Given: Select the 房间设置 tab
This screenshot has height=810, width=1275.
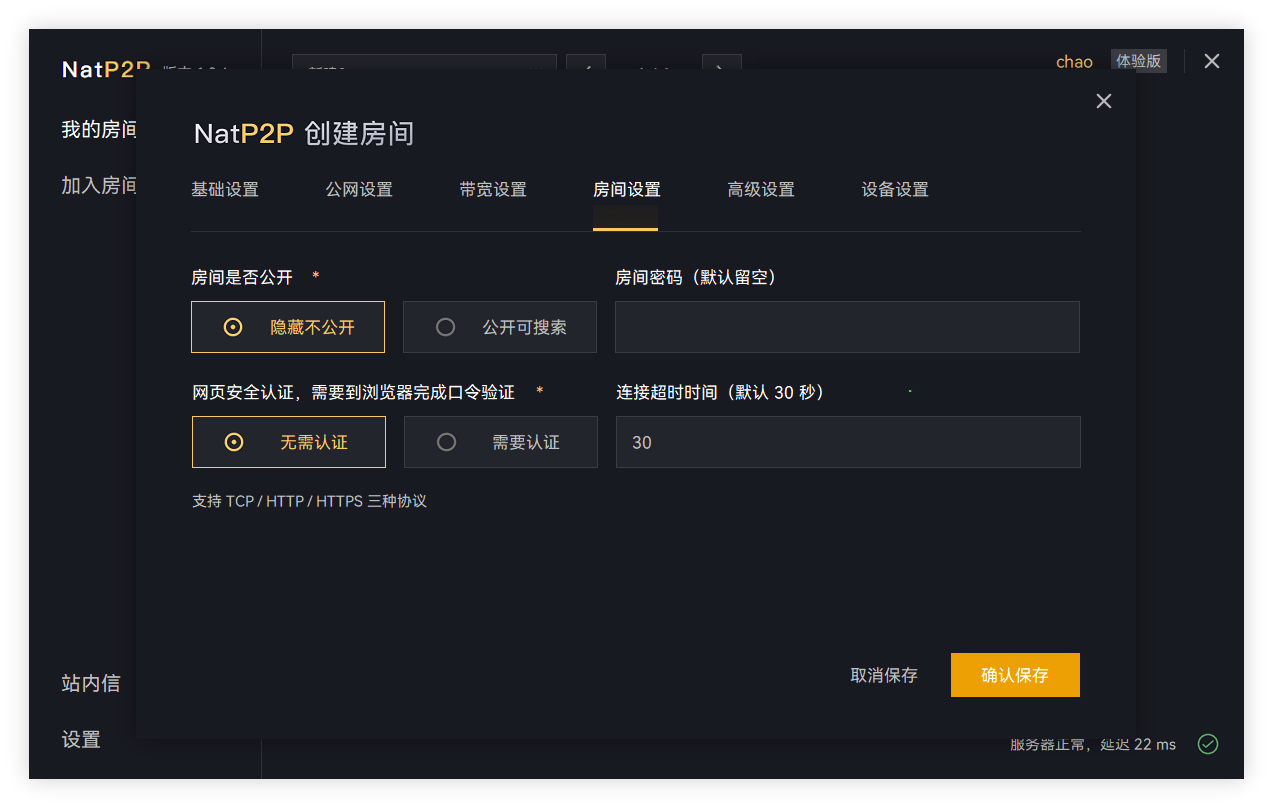Looking at the screenshot, I should click(626, 190).
